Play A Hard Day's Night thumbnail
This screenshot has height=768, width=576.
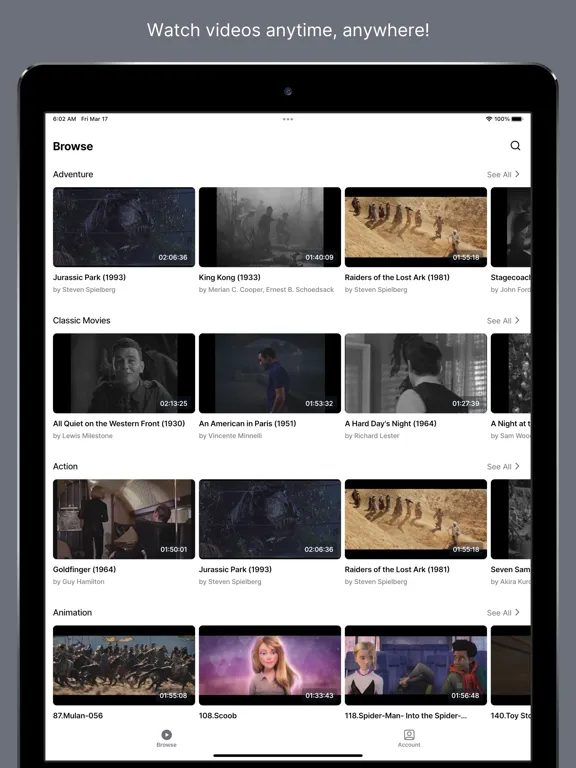416,373
